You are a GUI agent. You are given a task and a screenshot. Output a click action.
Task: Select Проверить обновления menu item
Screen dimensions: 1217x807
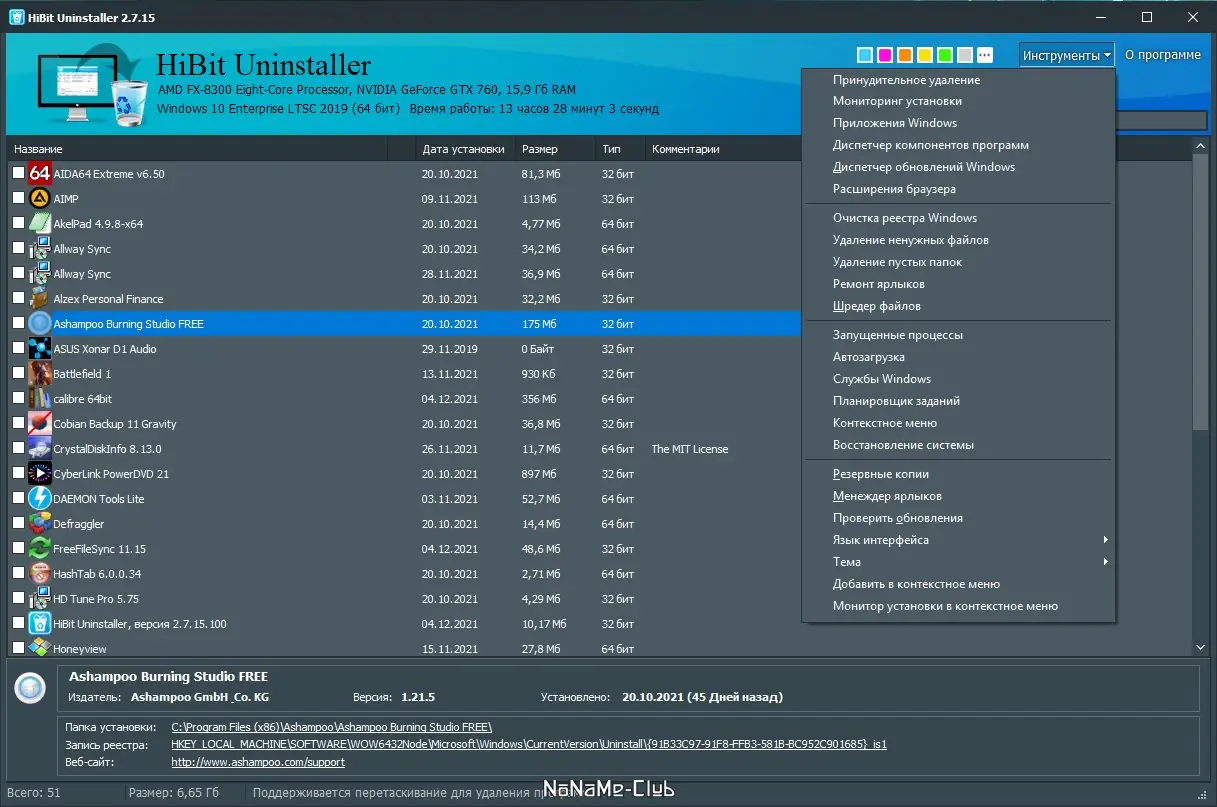click(x=959, y=518)
